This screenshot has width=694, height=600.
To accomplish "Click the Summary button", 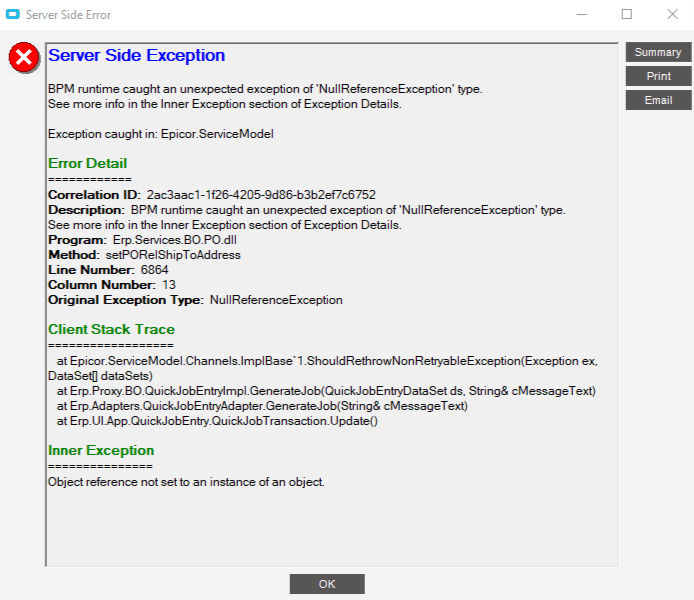I will 658,52.
